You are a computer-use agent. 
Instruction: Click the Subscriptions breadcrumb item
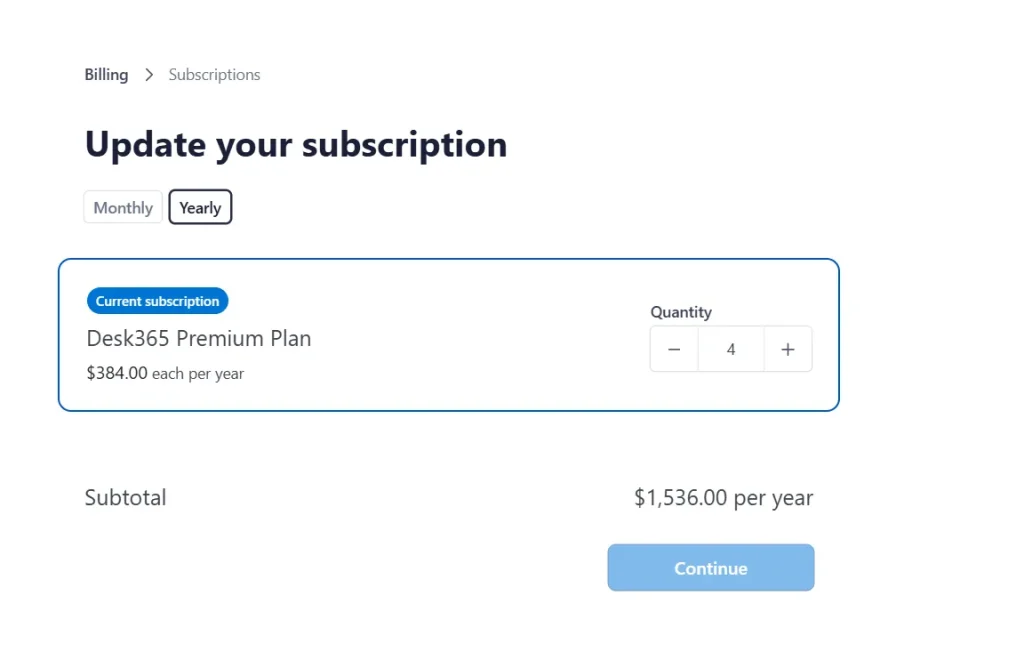pyautogui.click(x=213, y=74)
